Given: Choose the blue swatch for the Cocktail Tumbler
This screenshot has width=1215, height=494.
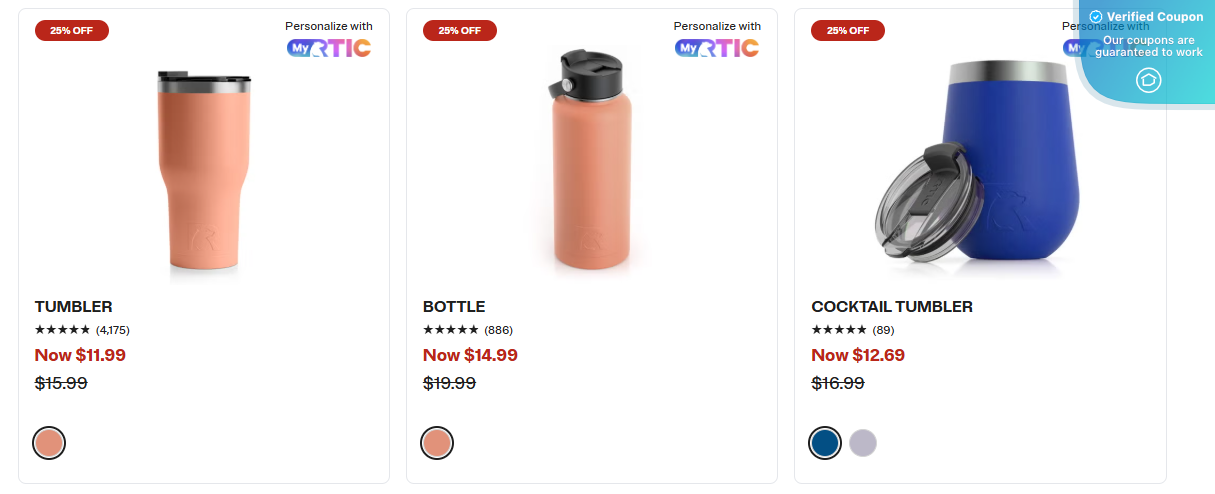Looking at the screenshot, I should click(x=825, y=443).
